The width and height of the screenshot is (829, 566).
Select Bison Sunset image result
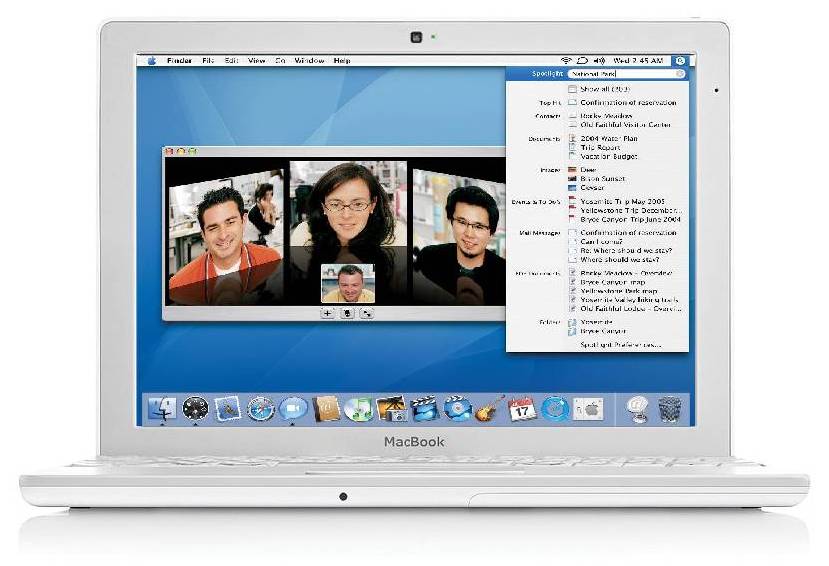click(x=602, y=179)
